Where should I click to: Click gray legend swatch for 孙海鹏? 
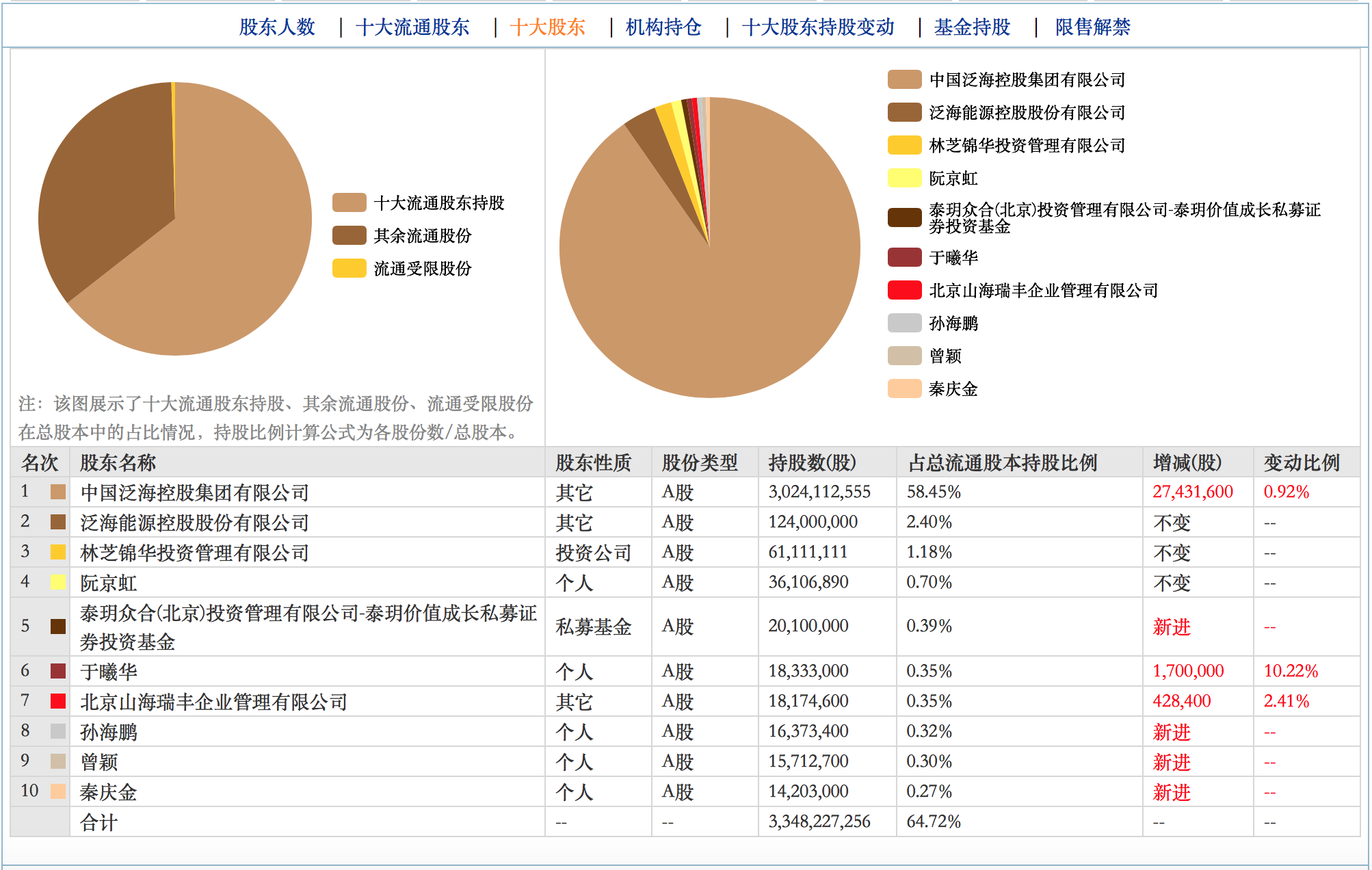tap(904, 323)
